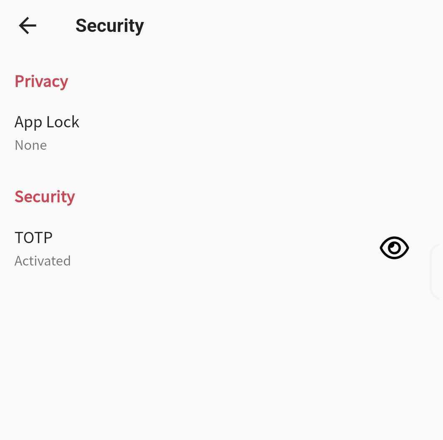
Task: Click the edge panel handle at right
Action: (437, 272)
